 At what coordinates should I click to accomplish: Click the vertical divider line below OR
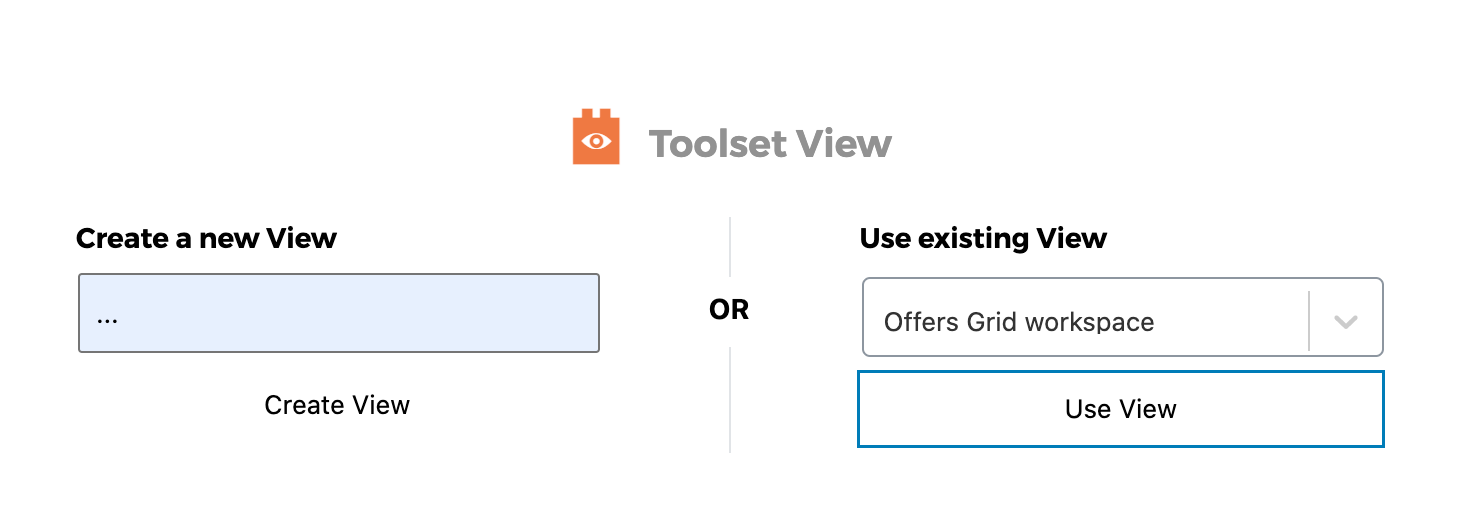click(730, 400)
